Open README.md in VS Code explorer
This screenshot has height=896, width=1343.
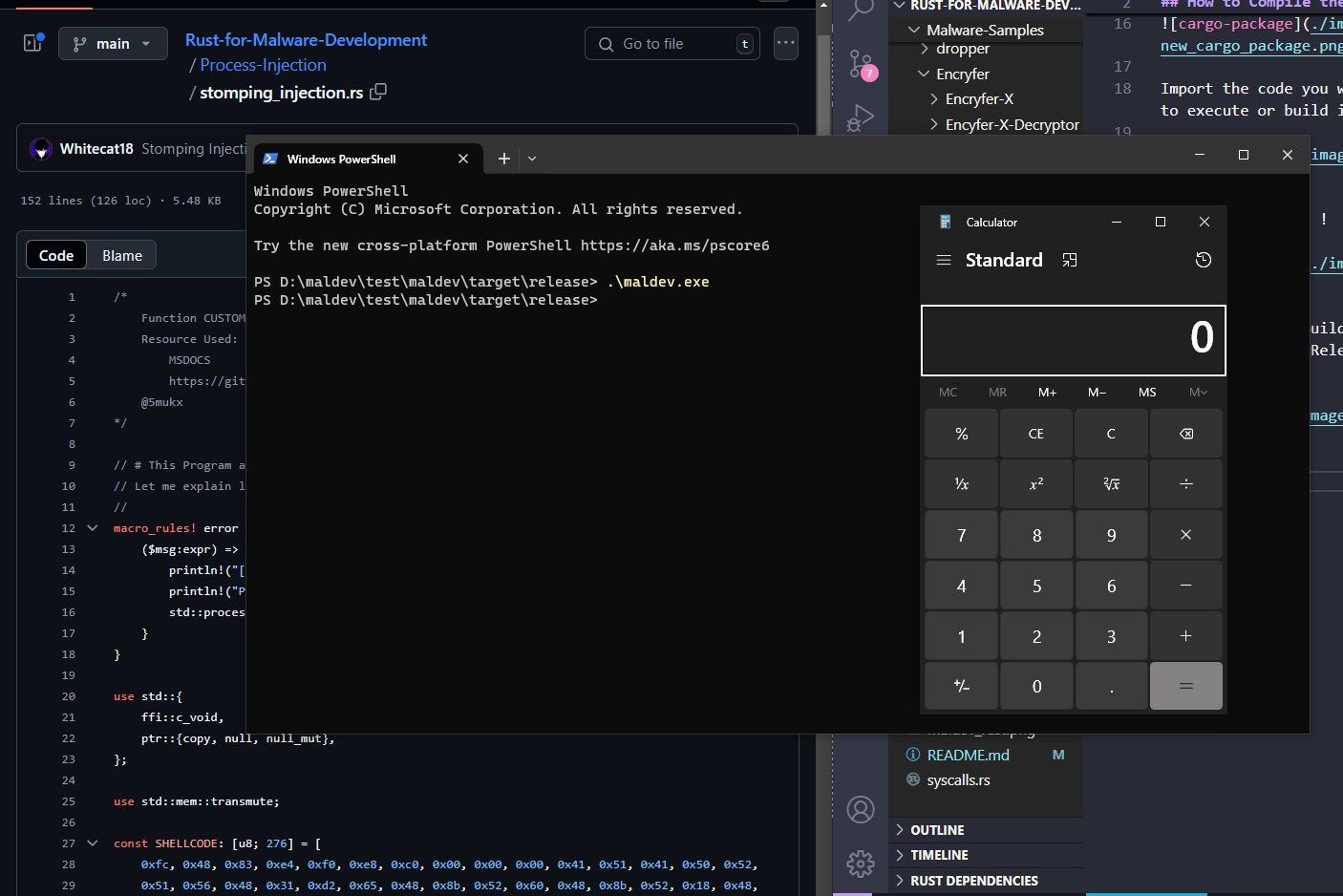pyautogui.click(x=986, y=755)
